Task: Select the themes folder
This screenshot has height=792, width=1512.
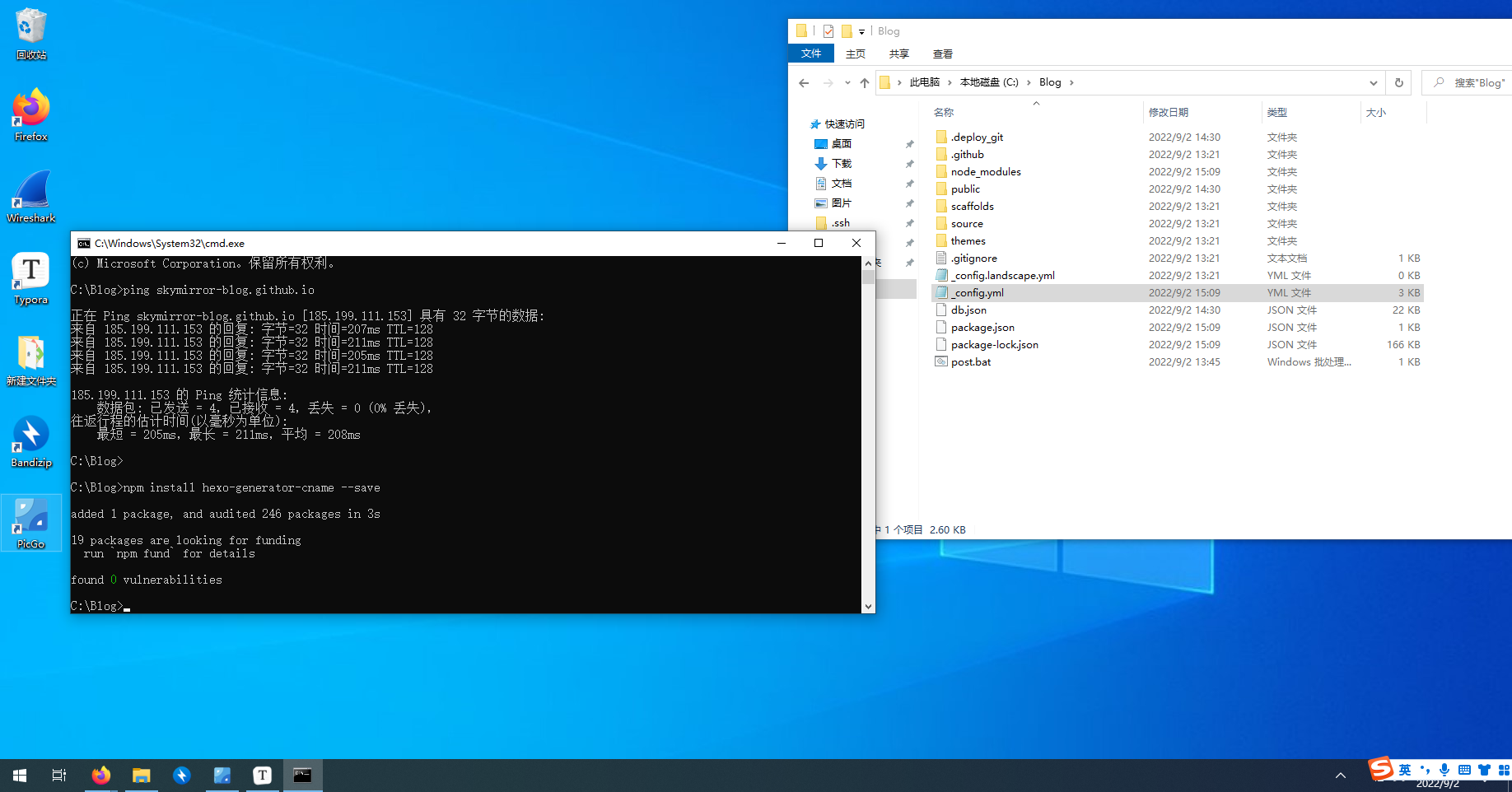Action: 968,241
